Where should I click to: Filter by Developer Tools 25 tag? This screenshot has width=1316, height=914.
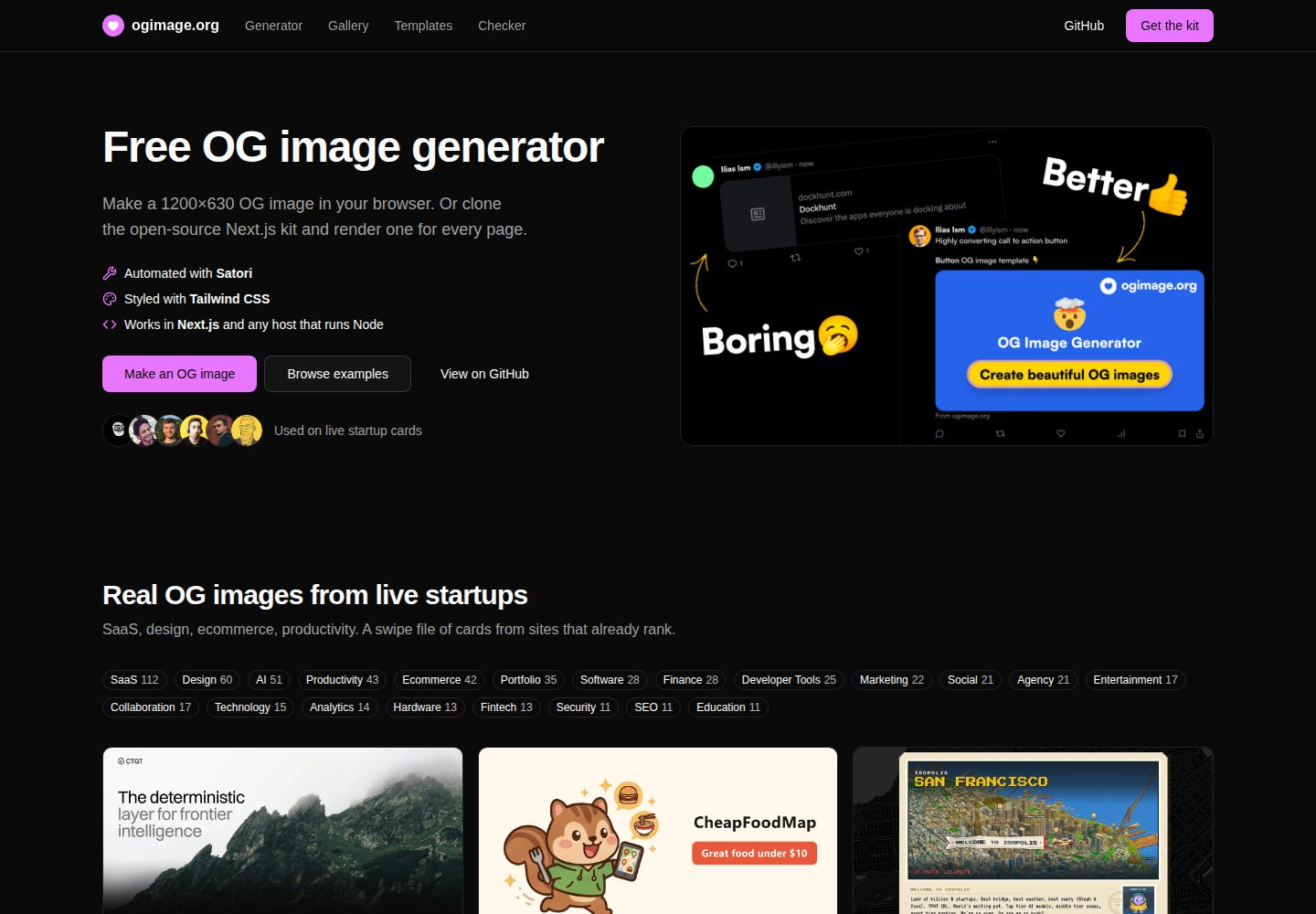pos(789,680)
